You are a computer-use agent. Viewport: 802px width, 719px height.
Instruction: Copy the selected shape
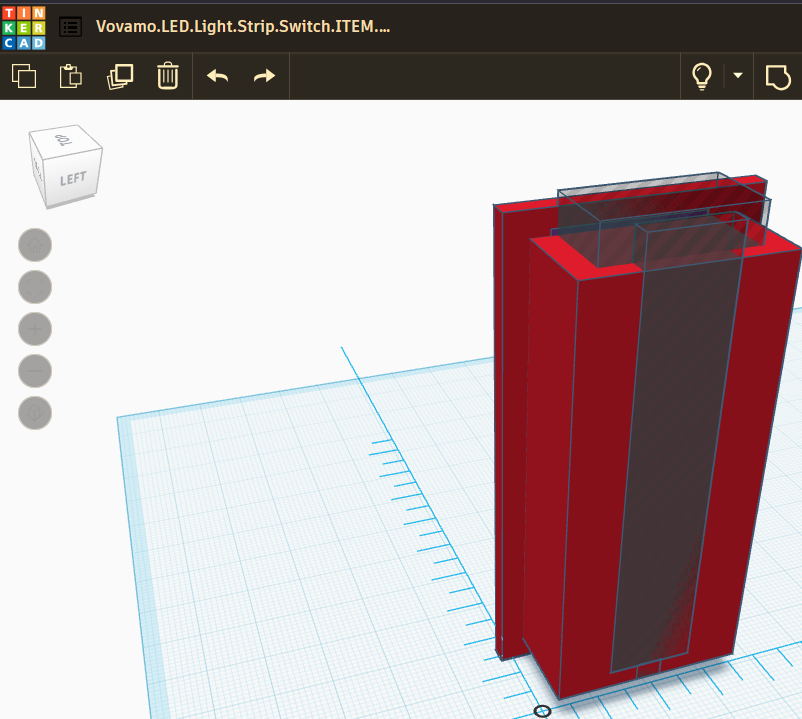[x=24, y=76]
